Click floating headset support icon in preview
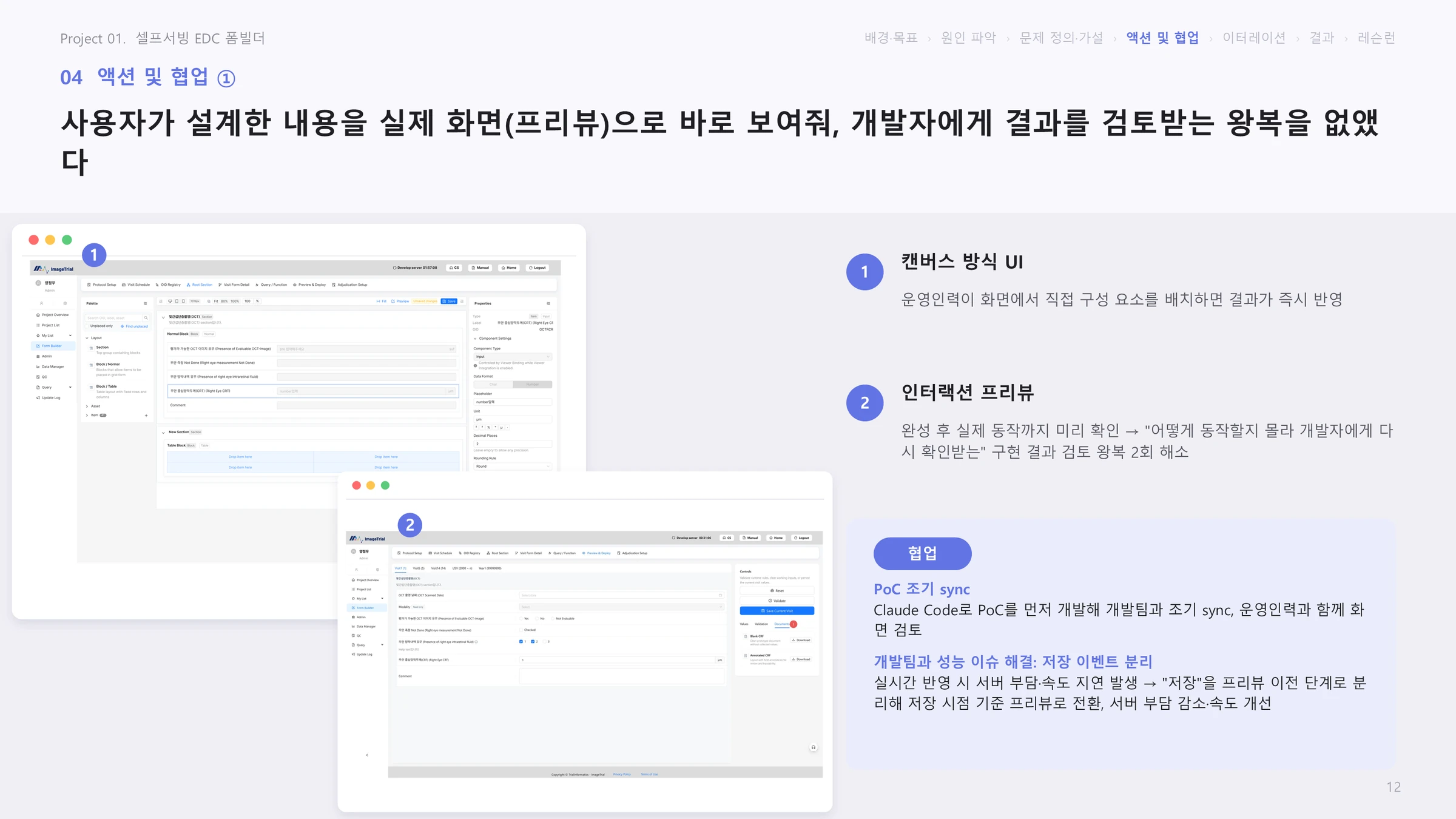Viewport: 1456px width, 819px height. click(814, 747)
